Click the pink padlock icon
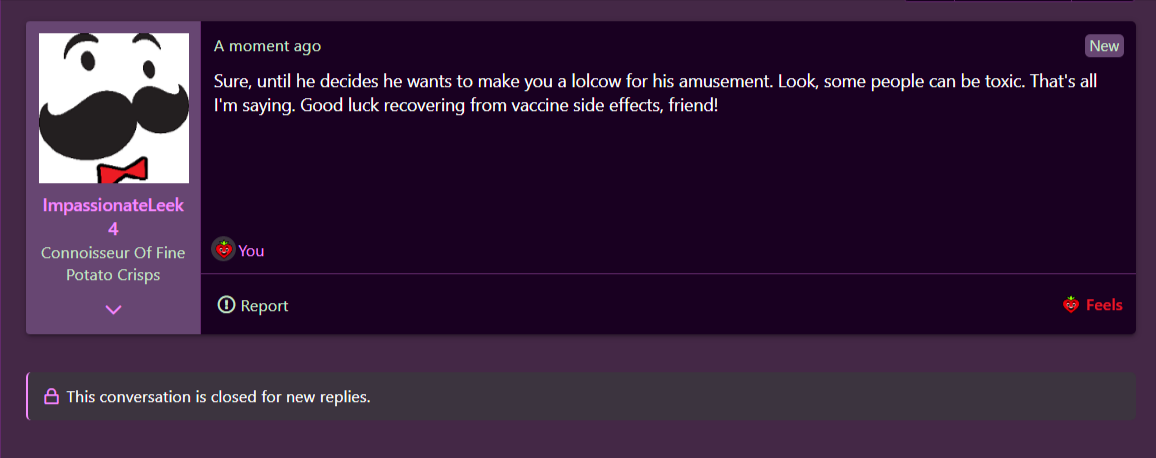 point(52,397)
